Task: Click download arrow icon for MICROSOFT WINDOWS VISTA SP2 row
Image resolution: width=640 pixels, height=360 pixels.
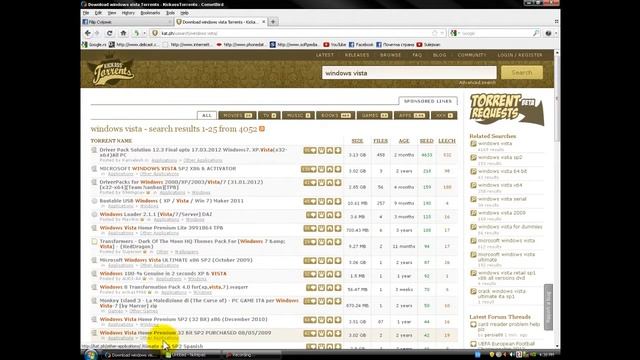Action: click(338, 169)
